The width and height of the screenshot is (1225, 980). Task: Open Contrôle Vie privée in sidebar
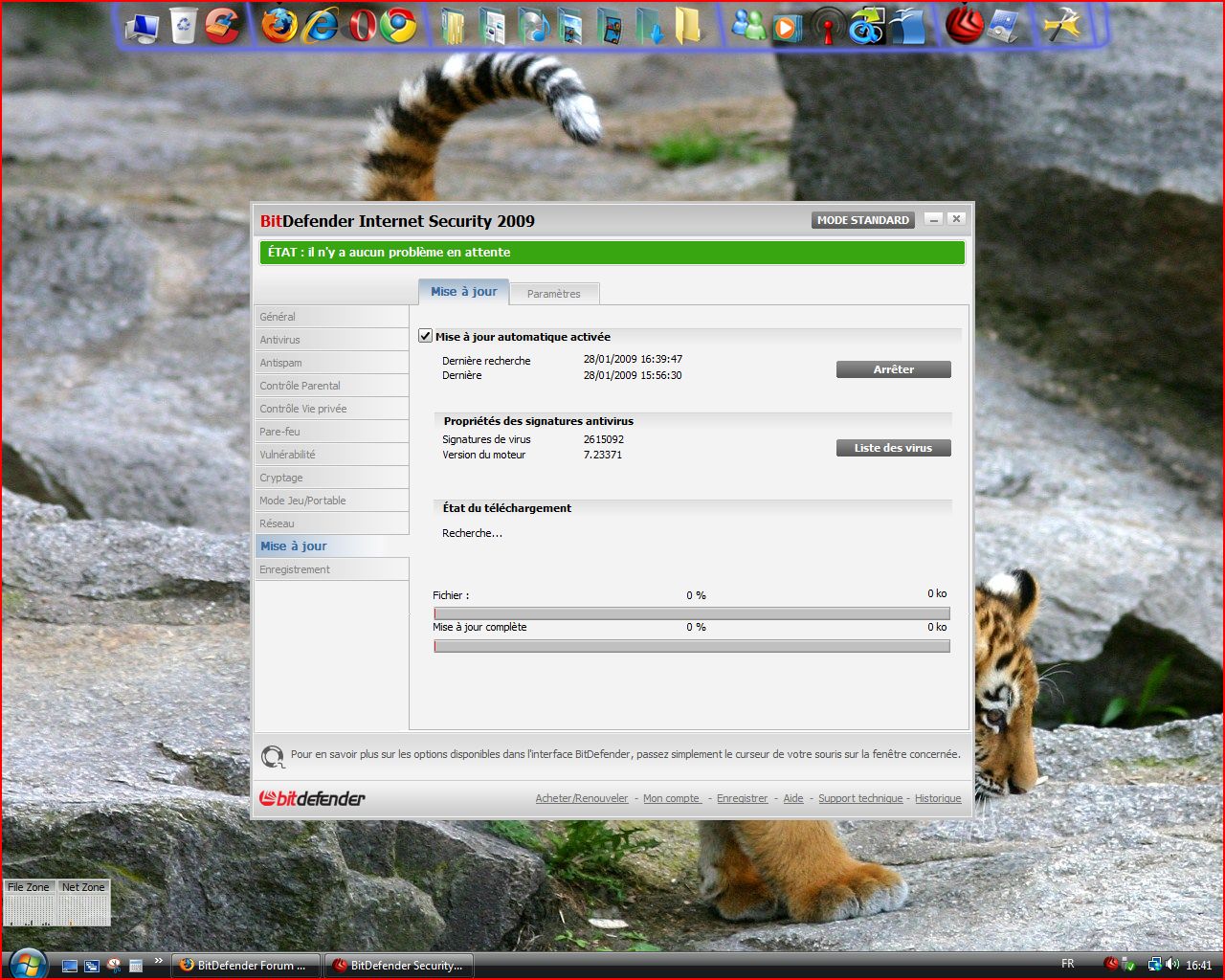click(x=331, y=409)
